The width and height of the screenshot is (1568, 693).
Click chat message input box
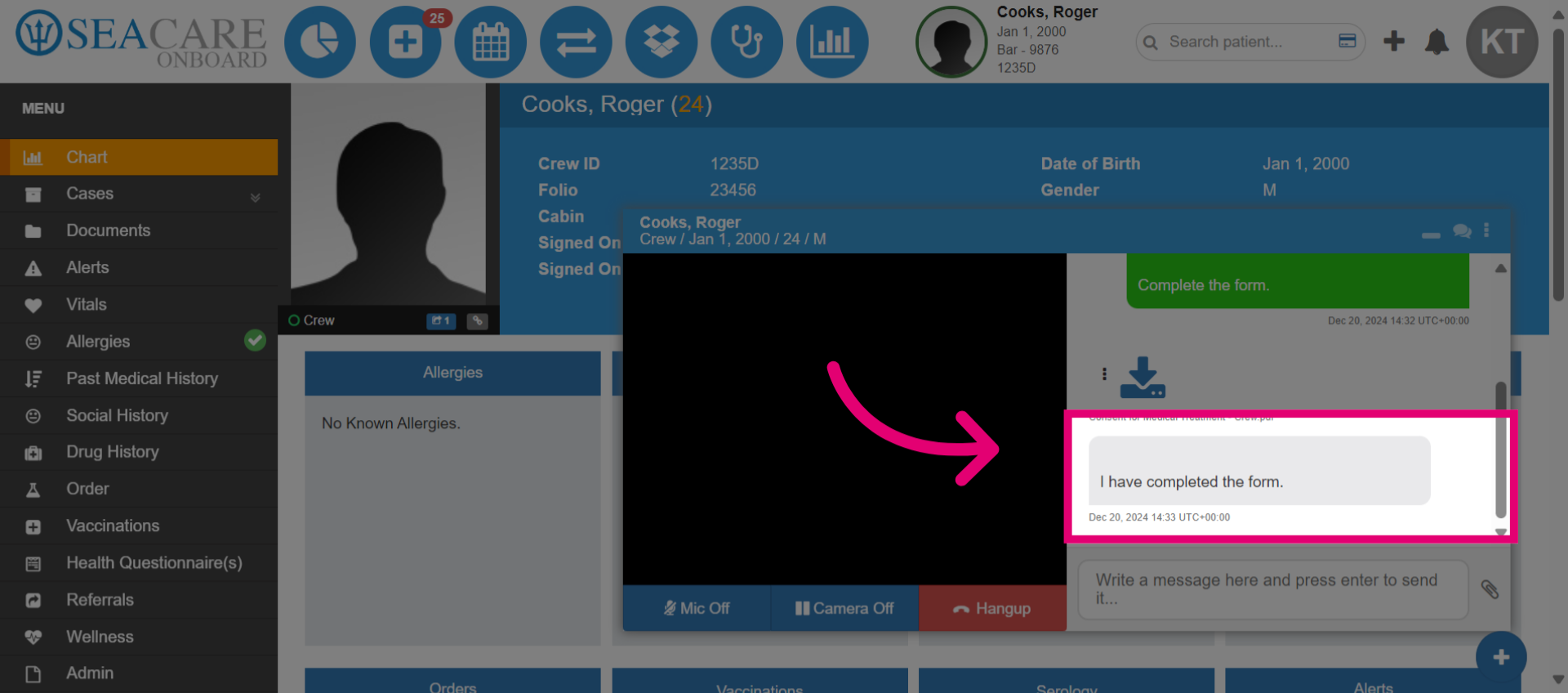coord(1273,589)
